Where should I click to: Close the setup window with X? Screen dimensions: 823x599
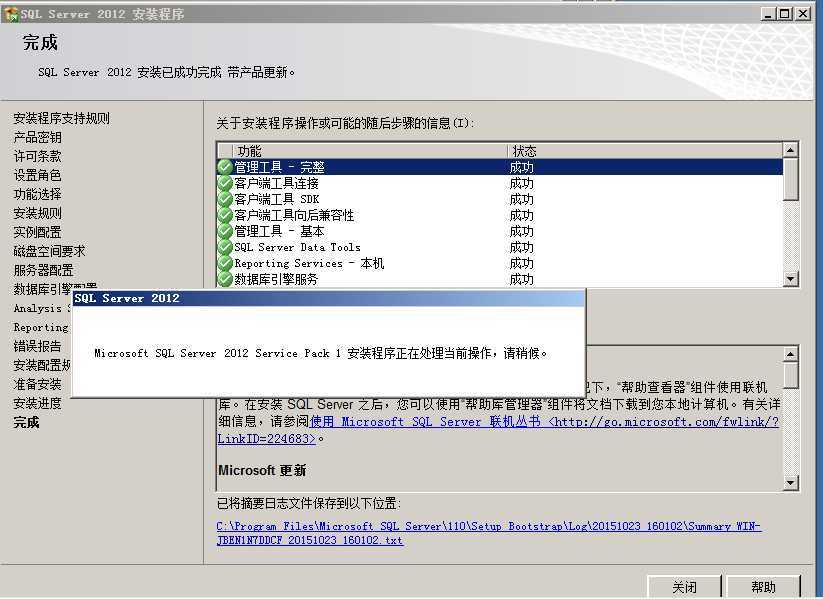click(803, 14)
